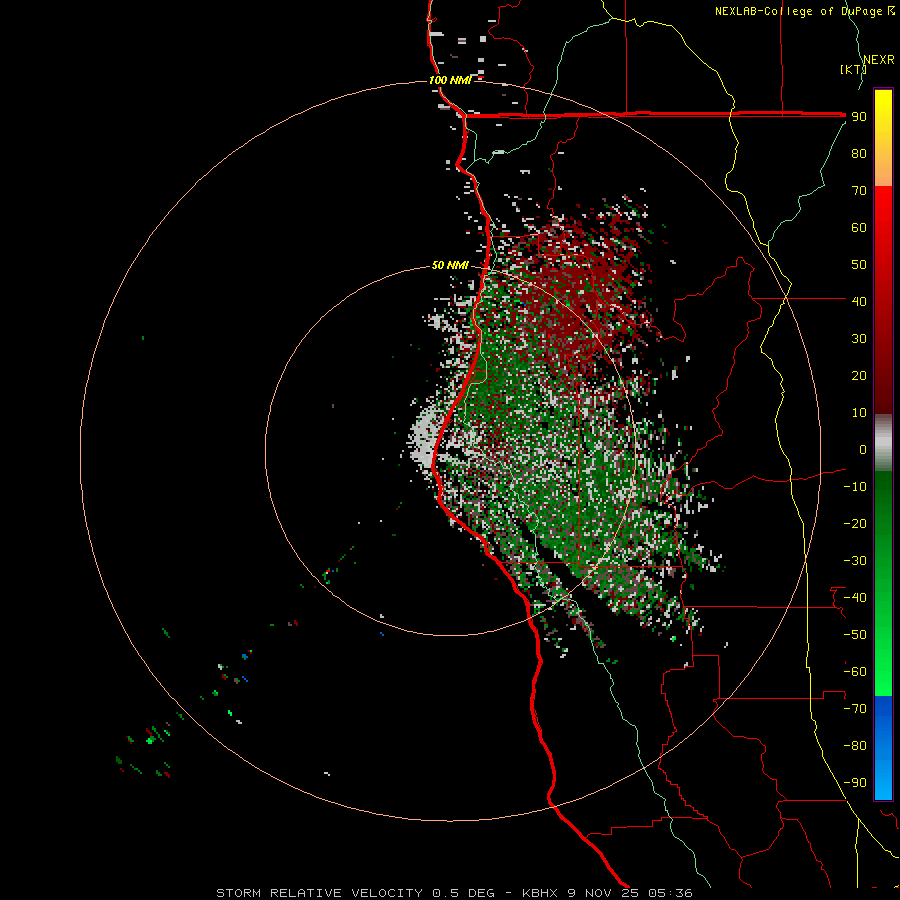Click the 9 NOV 25 date text

603,893
